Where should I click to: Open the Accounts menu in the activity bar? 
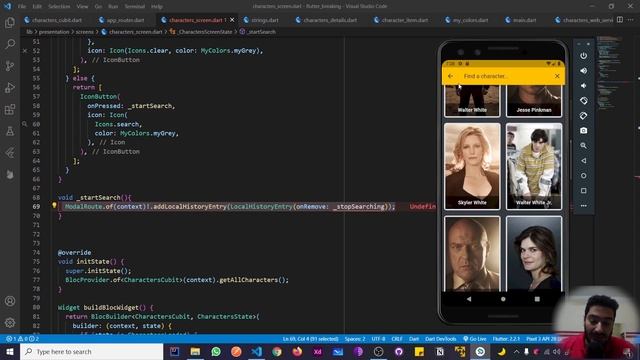point(10,301)
